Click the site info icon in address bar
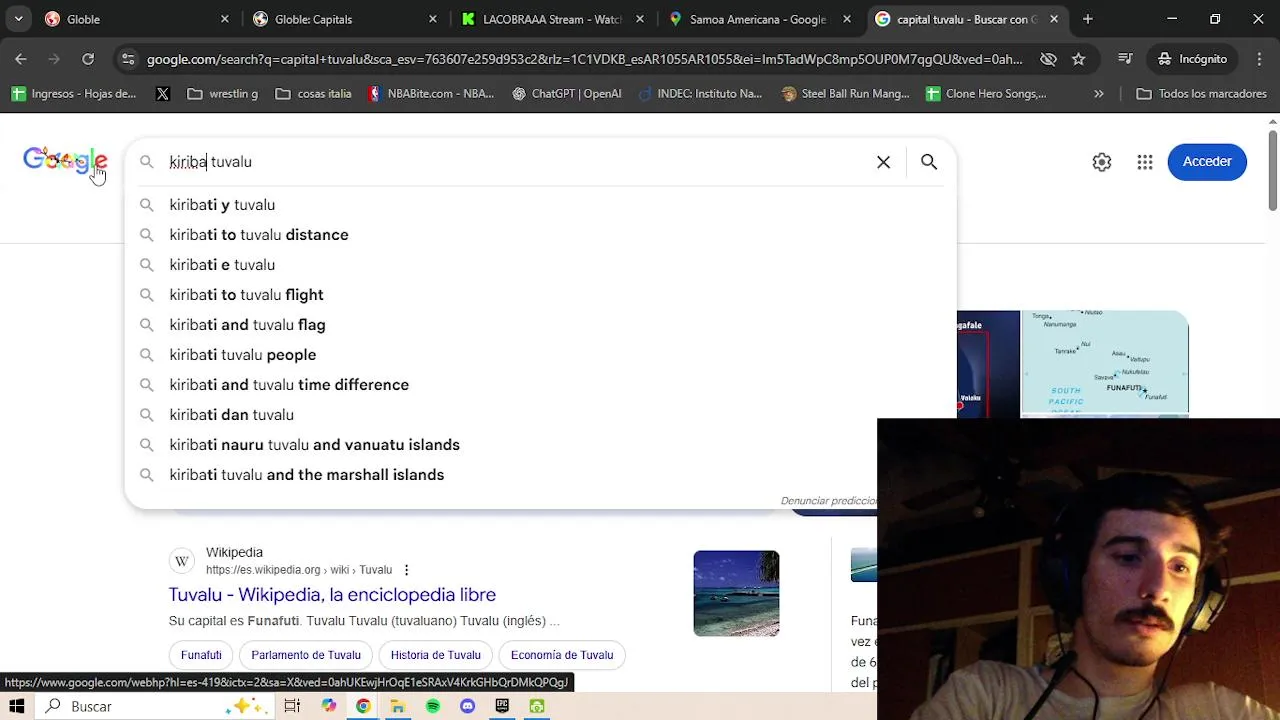The image size is (1280, 720). pos(127,59)
